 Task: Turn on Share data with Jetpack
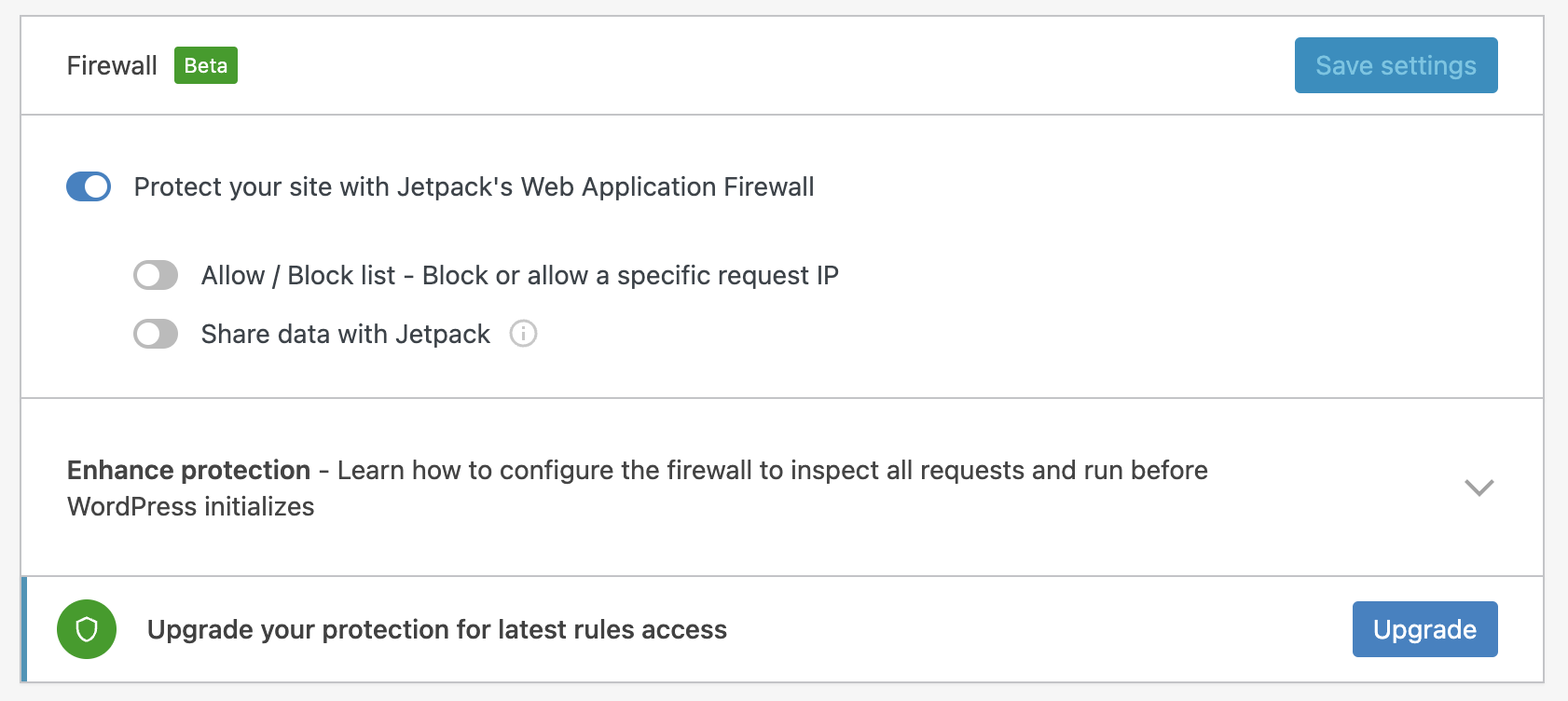point(156,334)
